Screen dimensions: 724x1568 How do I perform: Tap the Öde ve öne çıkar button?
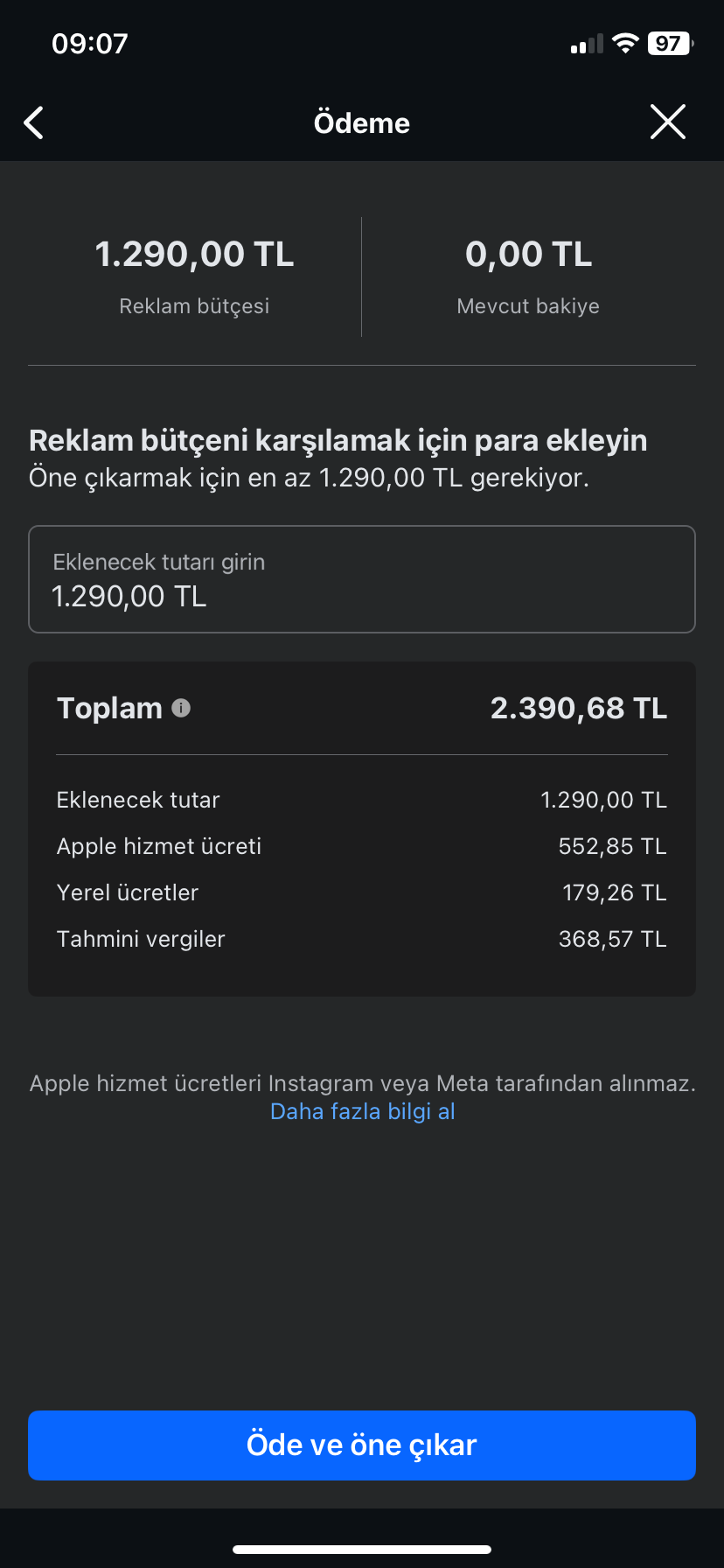(x=362, y=1445)
